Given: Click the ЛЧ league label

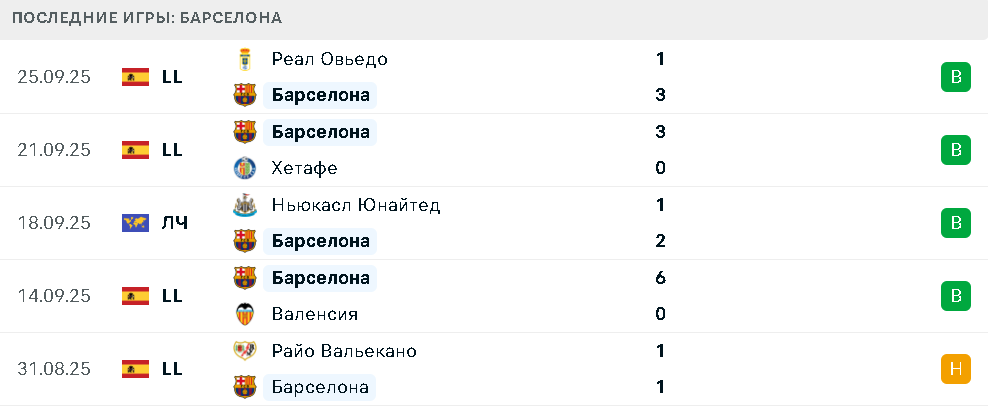Looking at the screenshot, I should [x=175, y=223].
